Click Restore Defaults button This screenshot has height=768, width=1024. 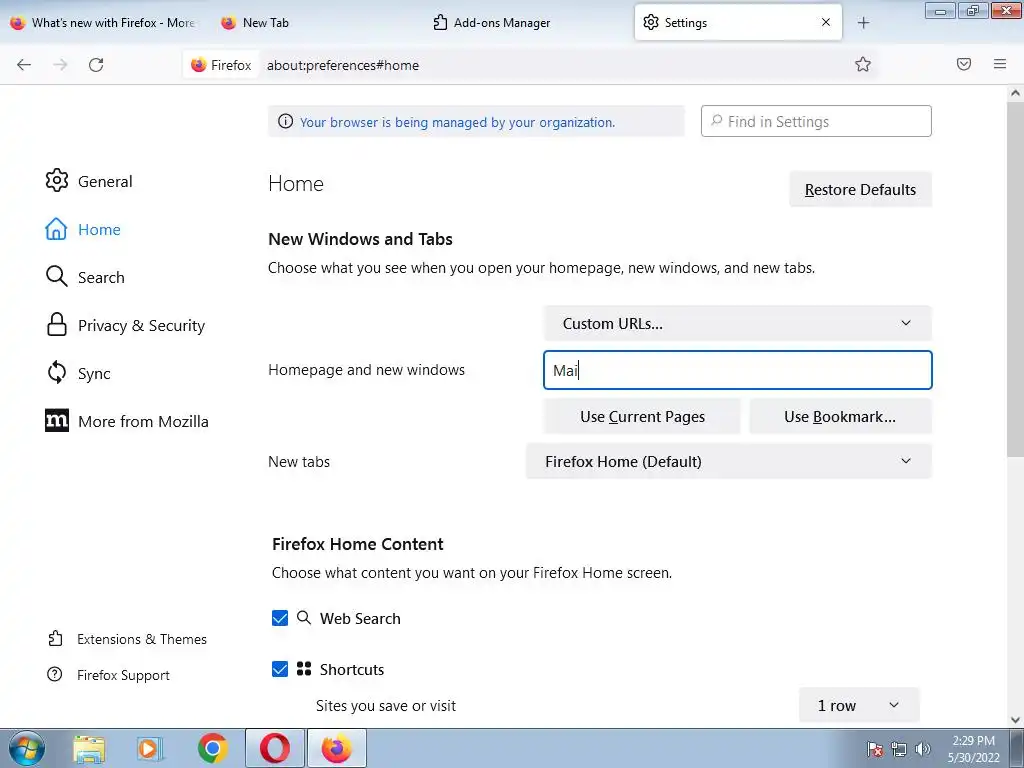click(x=860, y=189)
